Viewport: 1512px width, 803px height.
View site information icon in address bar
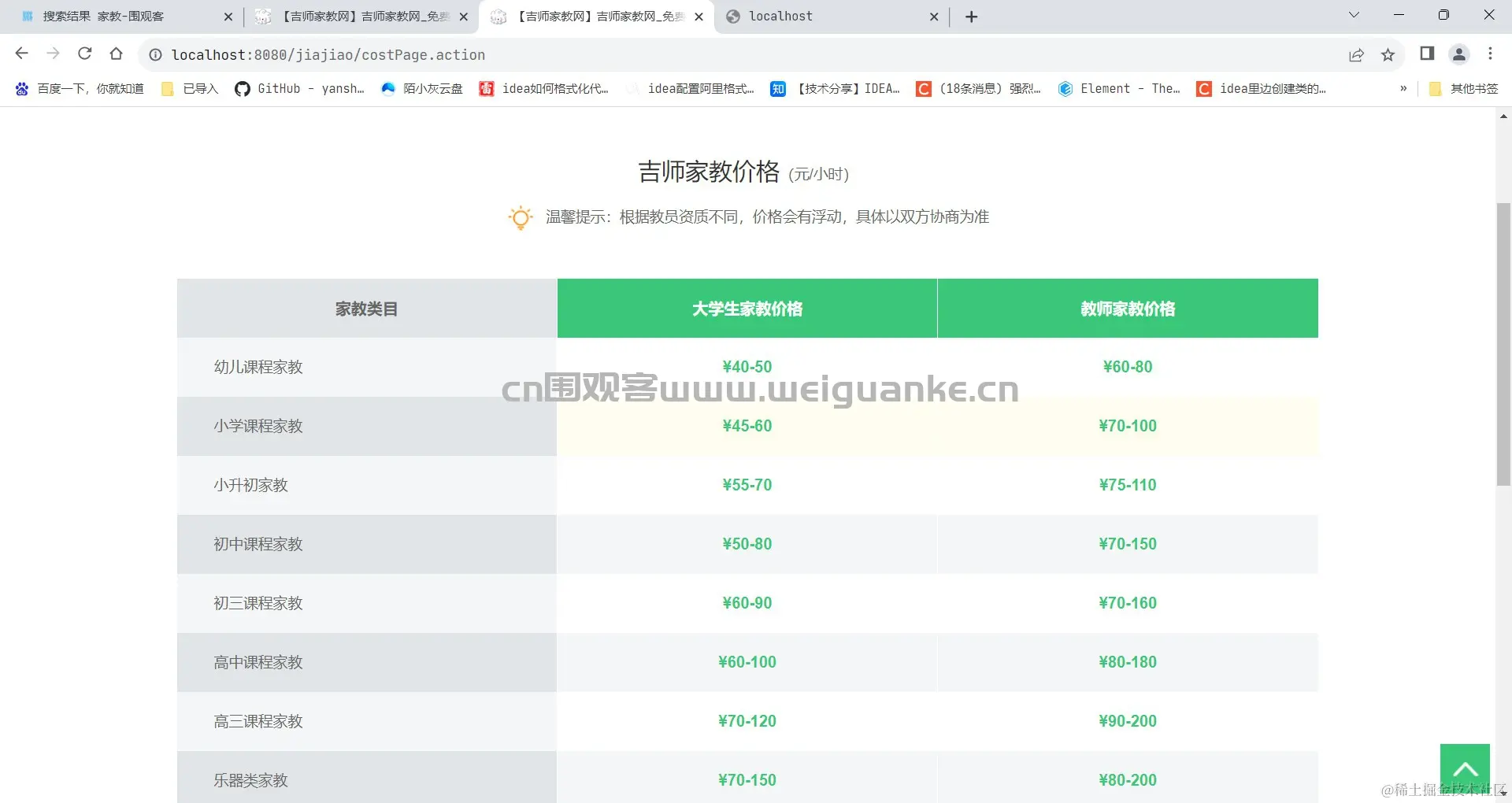pyautogui.click(x=156, y=54)
